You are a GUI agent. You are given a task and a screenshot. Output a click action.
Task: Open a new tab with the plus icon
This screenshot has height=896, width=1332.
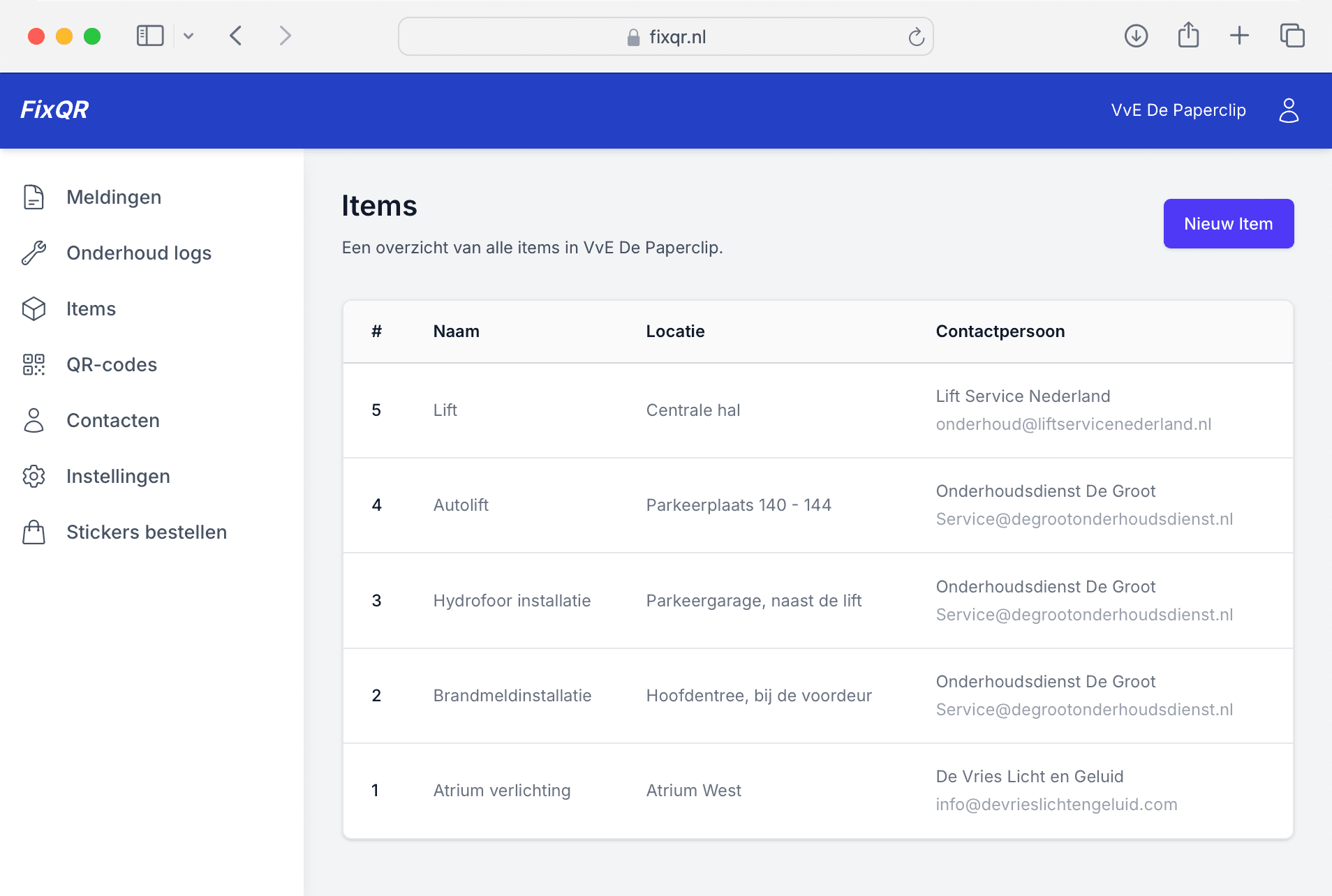1240,36
